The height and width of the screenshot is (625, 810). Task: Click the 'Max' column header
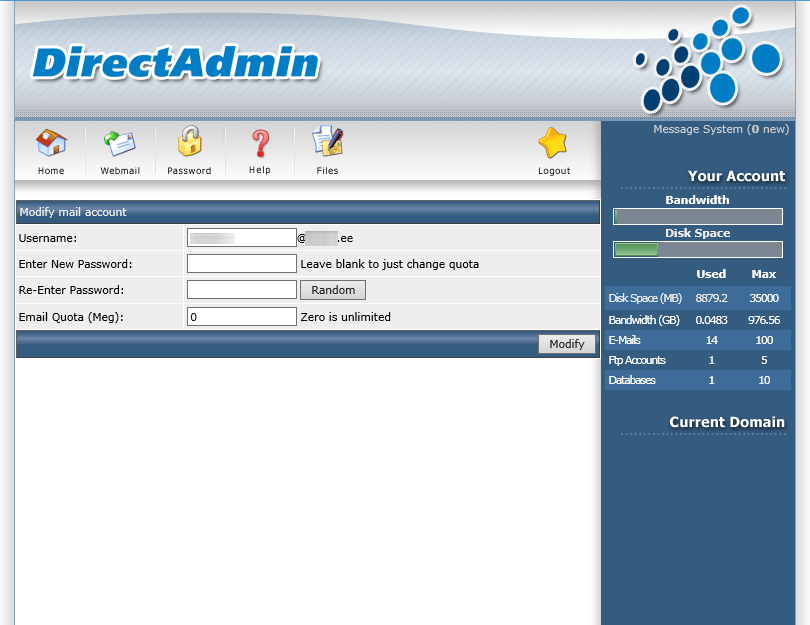[x=764, y=274]
